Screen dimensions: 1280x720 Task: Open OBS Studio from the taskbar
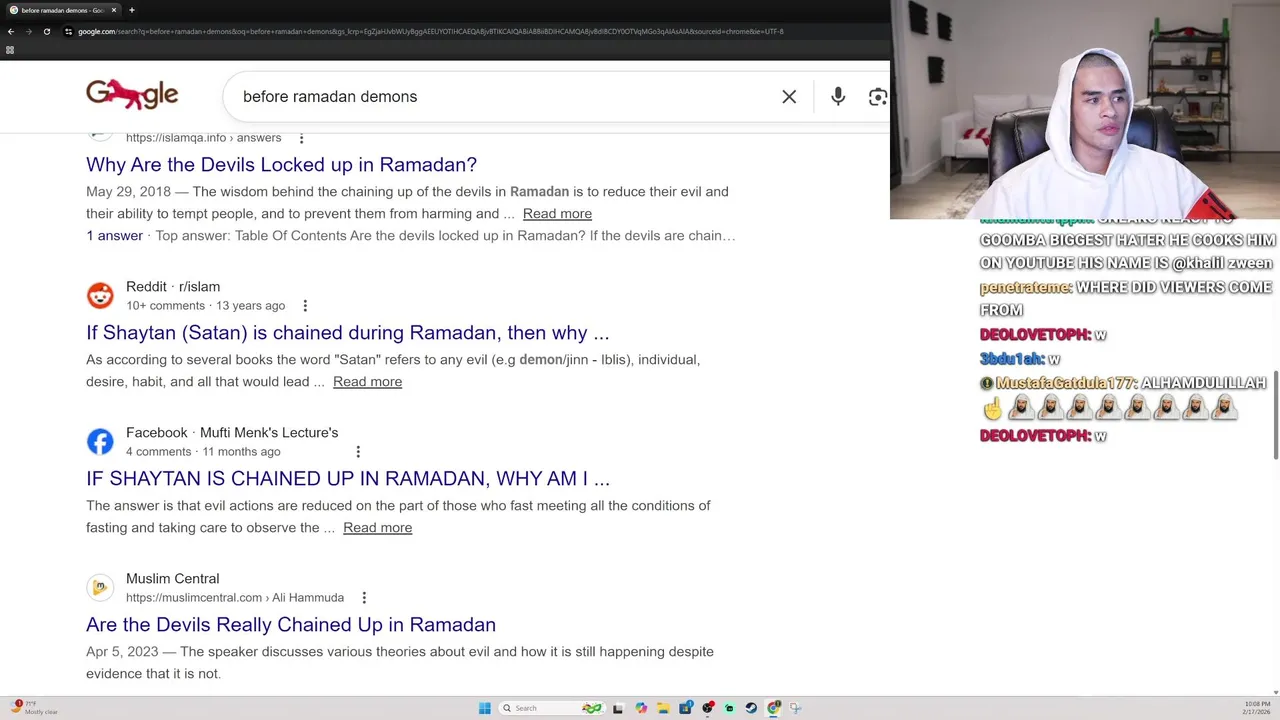(x=708, y=708)
